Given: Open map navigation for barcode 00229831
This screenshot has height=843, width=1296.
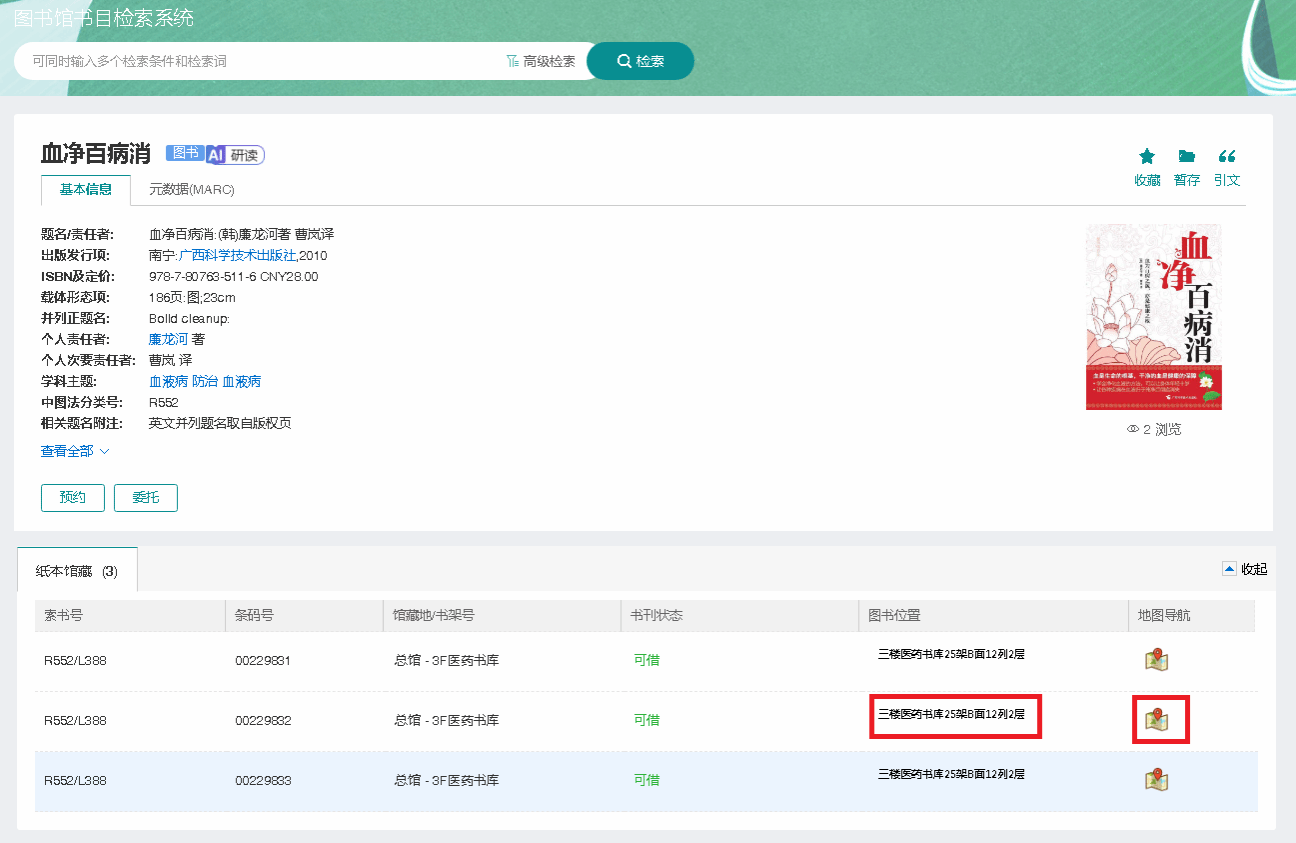Looking at the screenshot, I should pos(1157,660).
